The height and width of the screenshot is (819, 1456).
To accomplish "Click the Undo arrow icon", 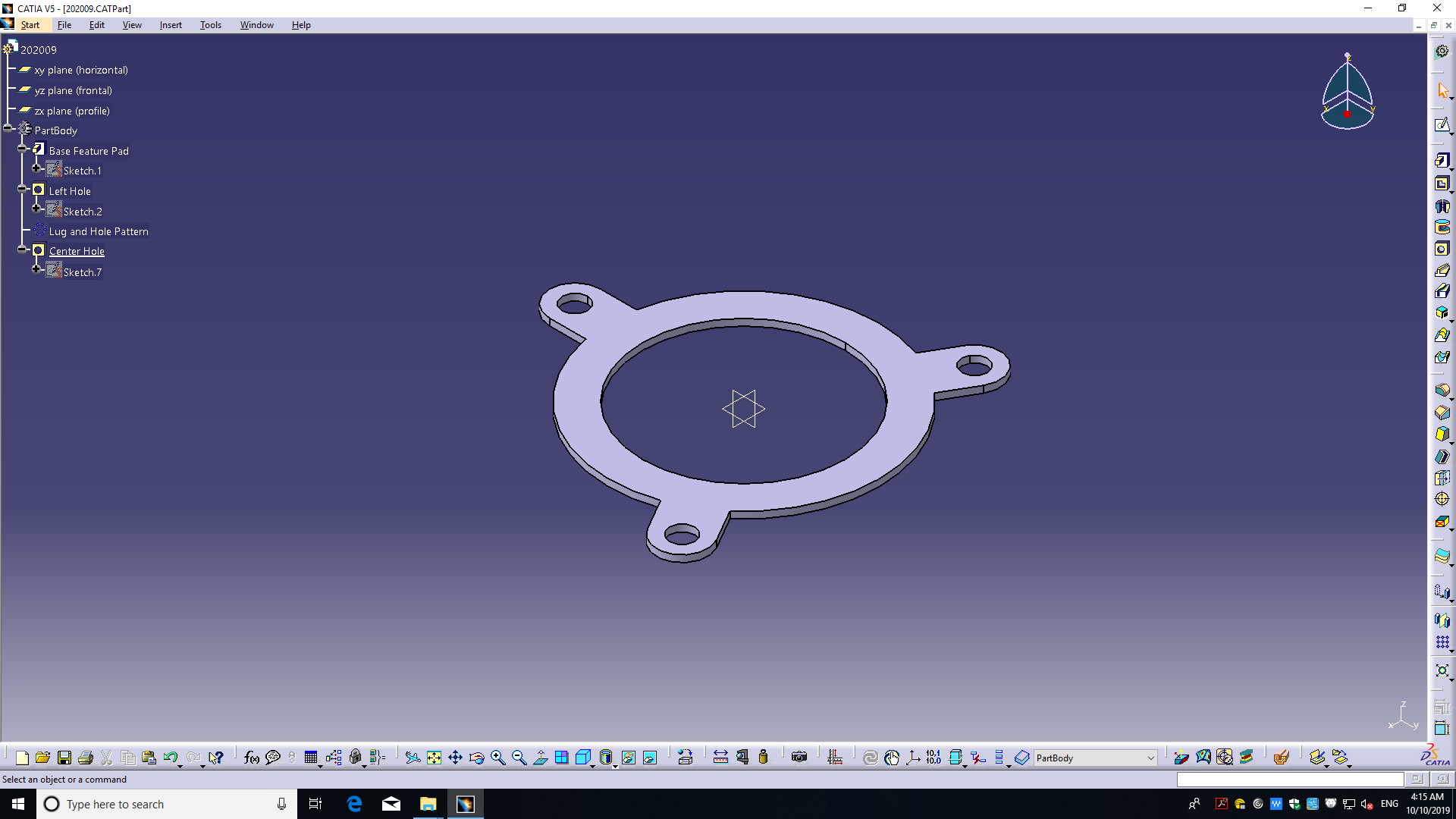I will [170, 758].
